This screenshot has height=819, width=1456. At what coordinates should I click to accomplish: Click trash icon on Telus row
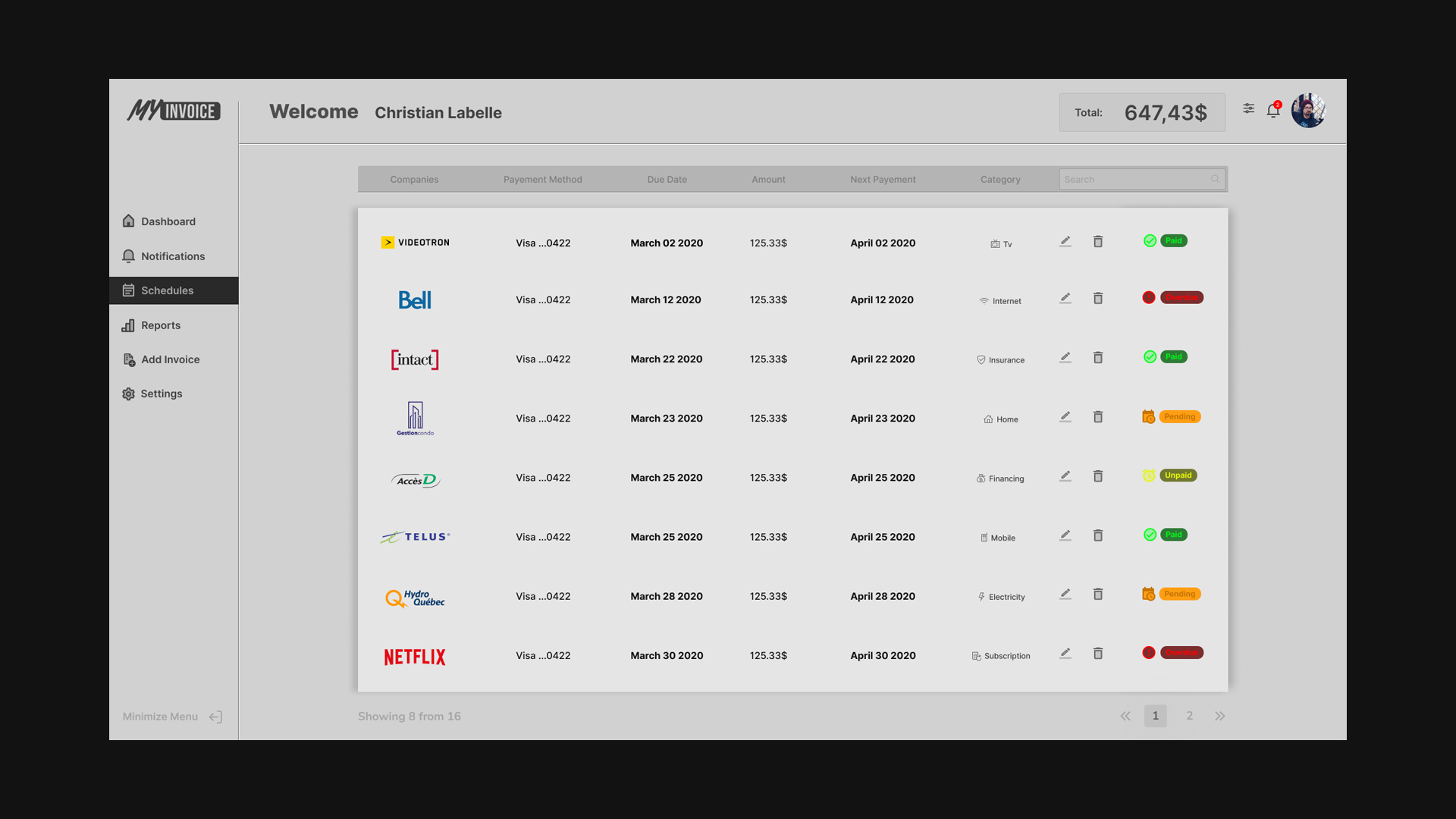tap(1097, 536)
